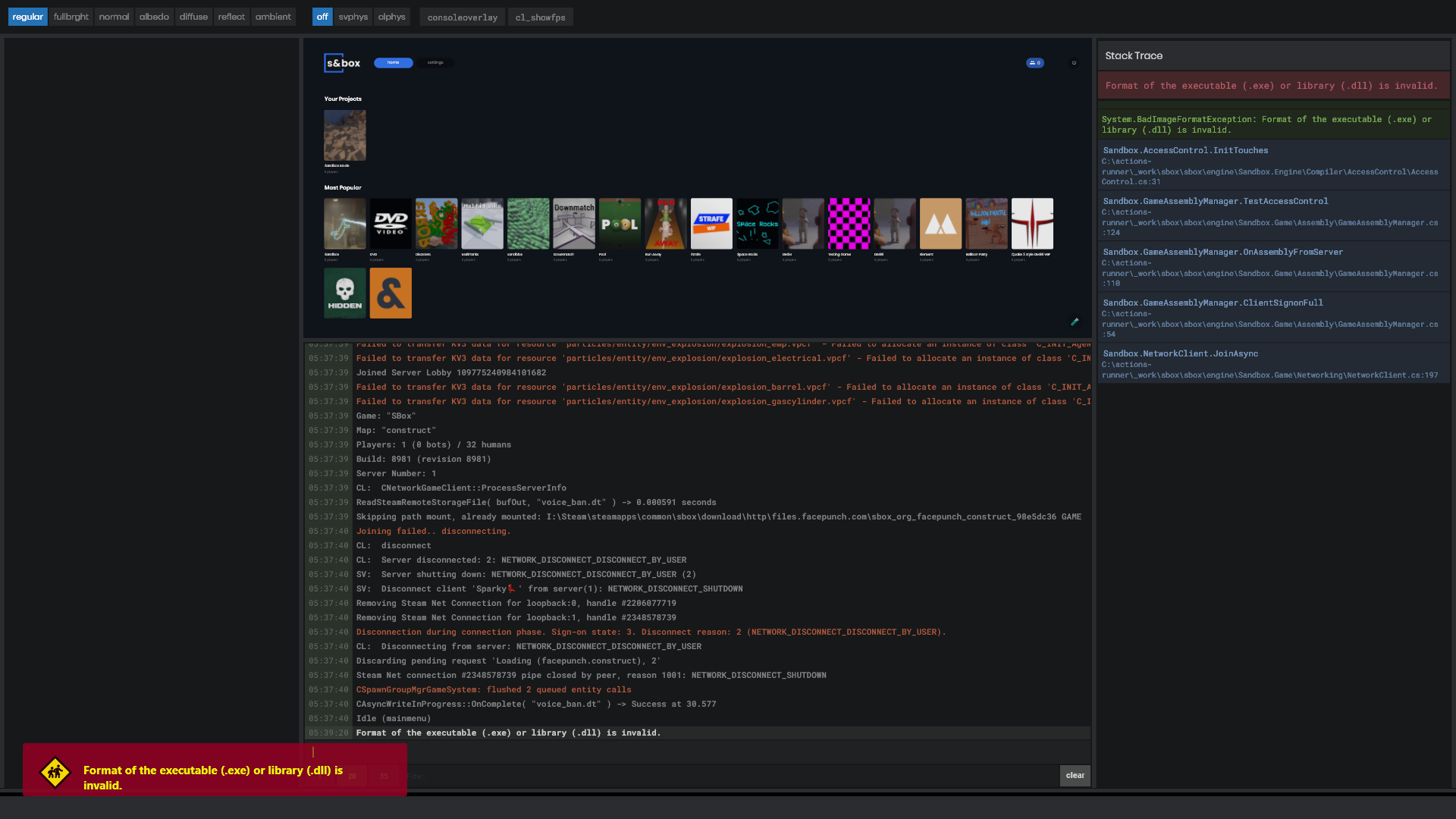Switch the off toggle for physics debug
This screenshot has height=819, width=1456.
(322, 16)
